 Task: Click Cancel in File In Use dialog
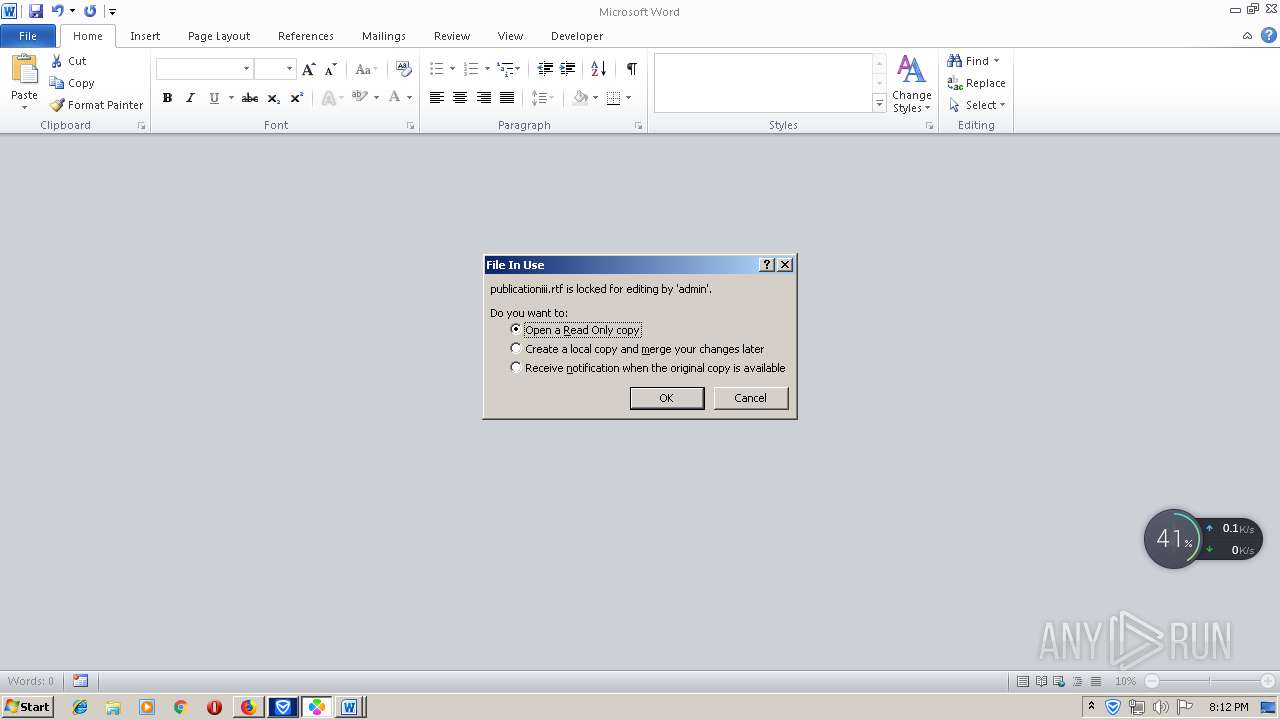pos(751,398)
